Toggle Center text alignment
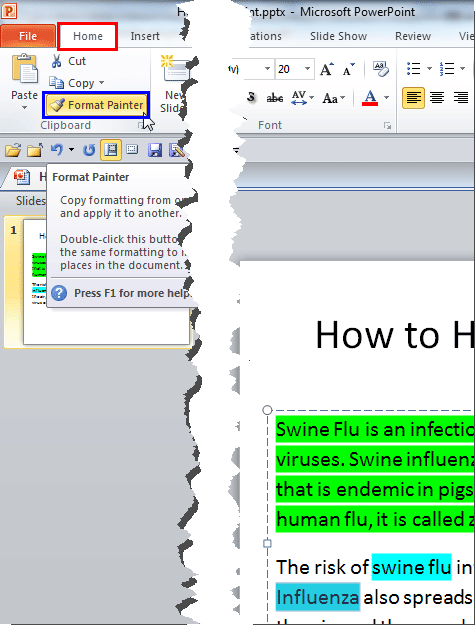 point(437,98)
